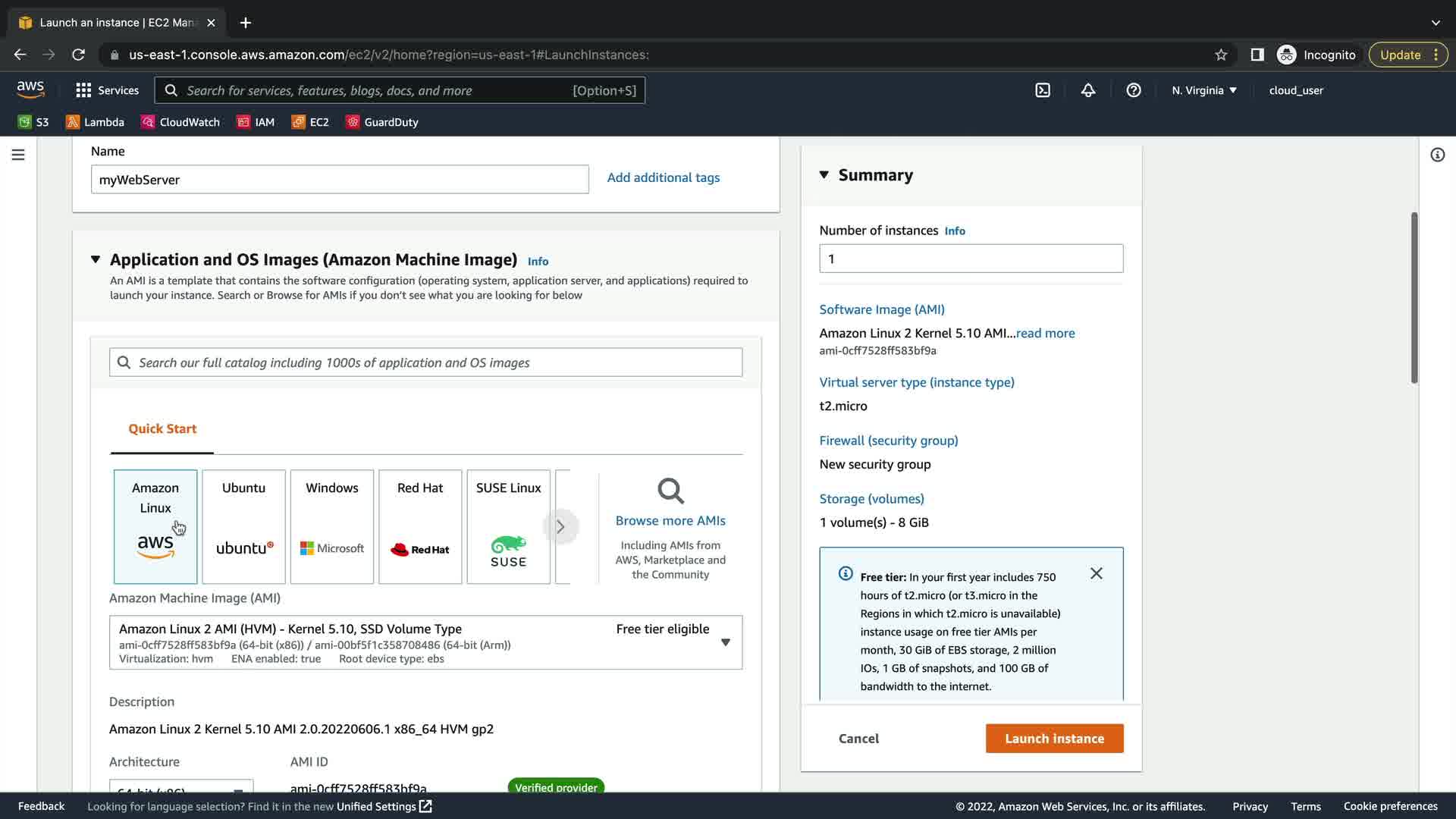Click the Number of instances field
1456x819 pixels.
click(971, 259)
